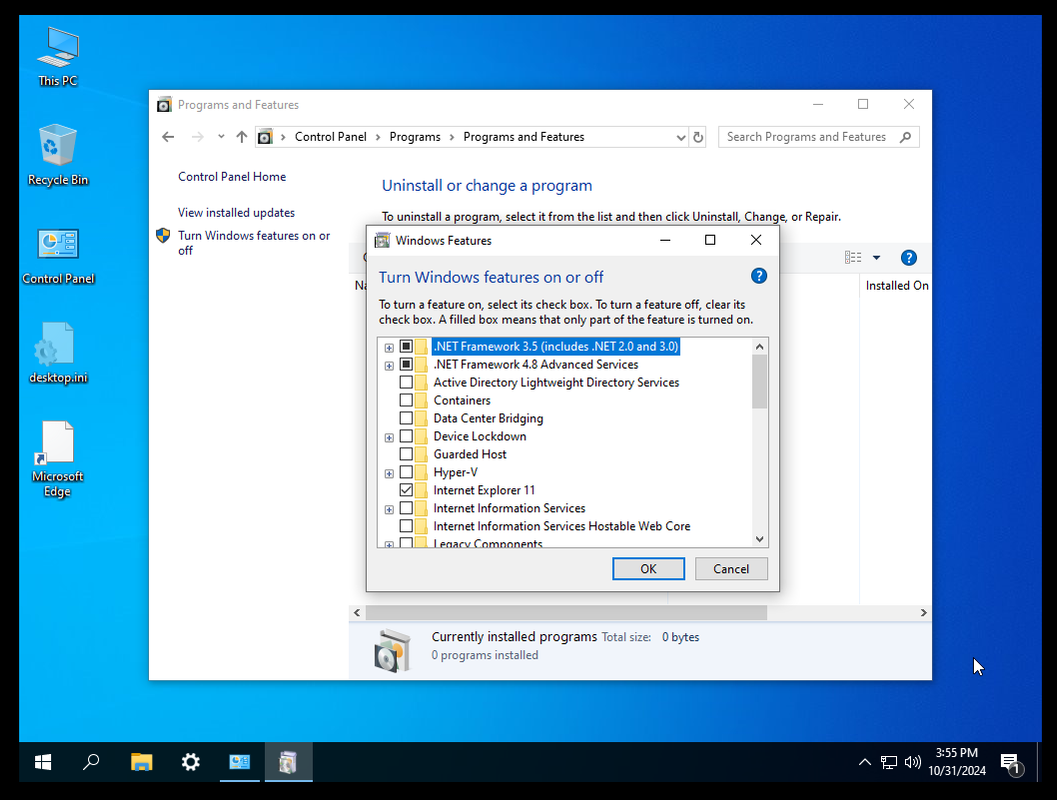Go up one level in Programs and Features
This screenshot has height=800, width=1057.
241,137
